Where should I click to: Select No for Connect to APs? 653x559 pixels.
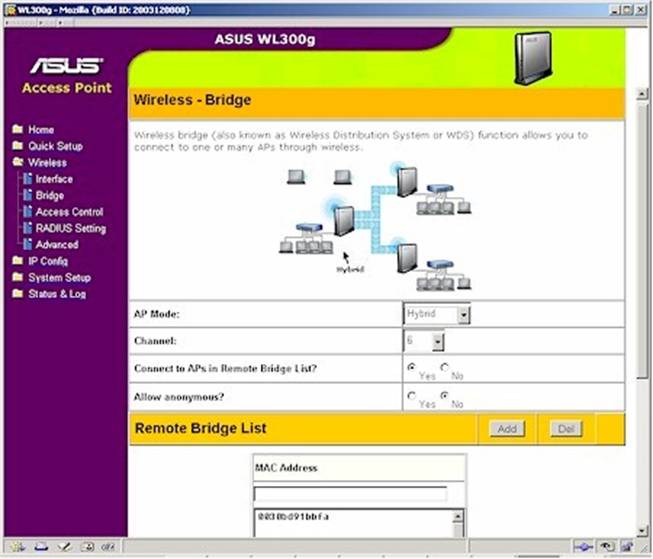445,367
